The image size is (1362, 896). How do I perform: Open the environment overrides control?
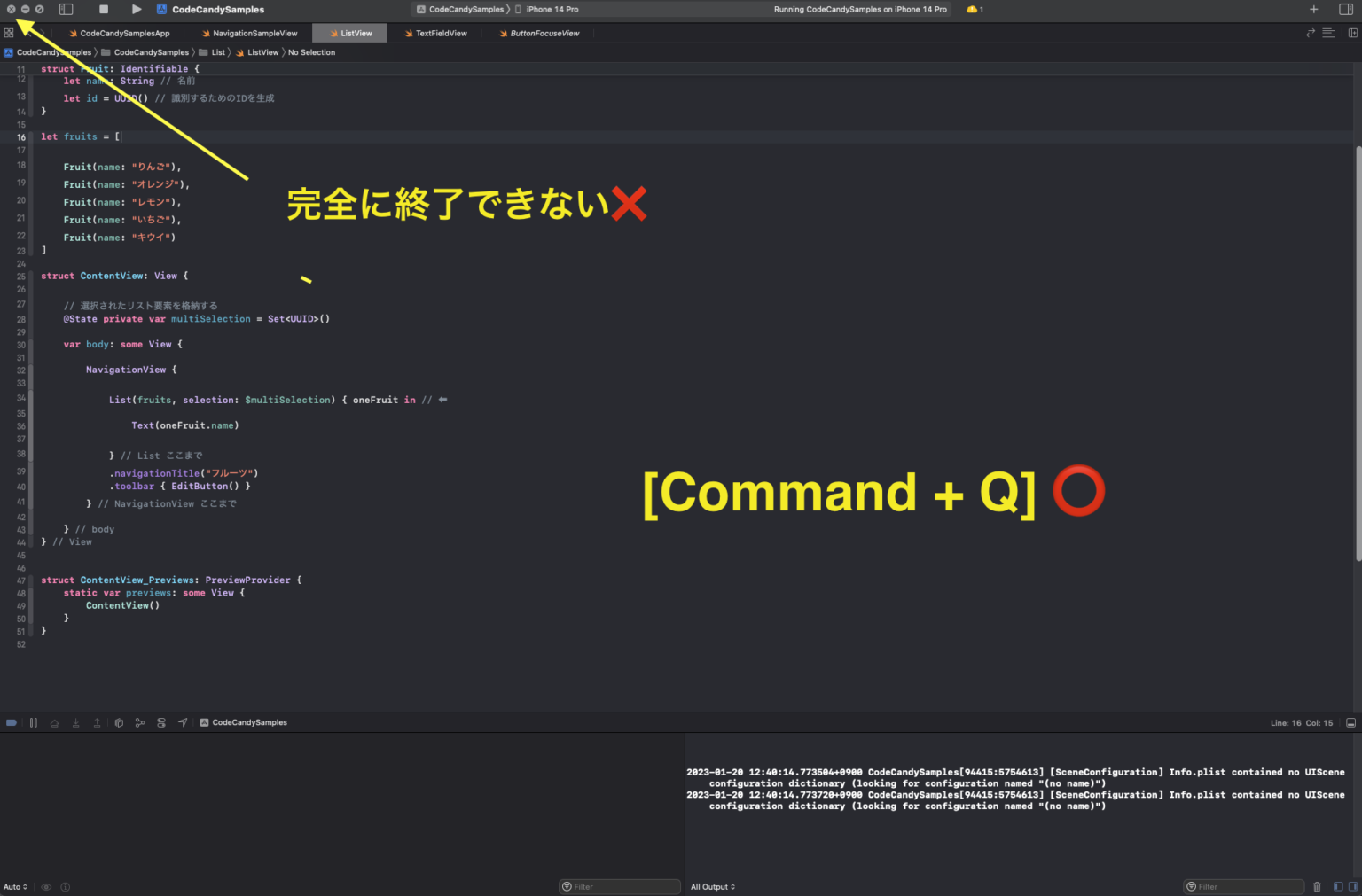coord(161,722)
